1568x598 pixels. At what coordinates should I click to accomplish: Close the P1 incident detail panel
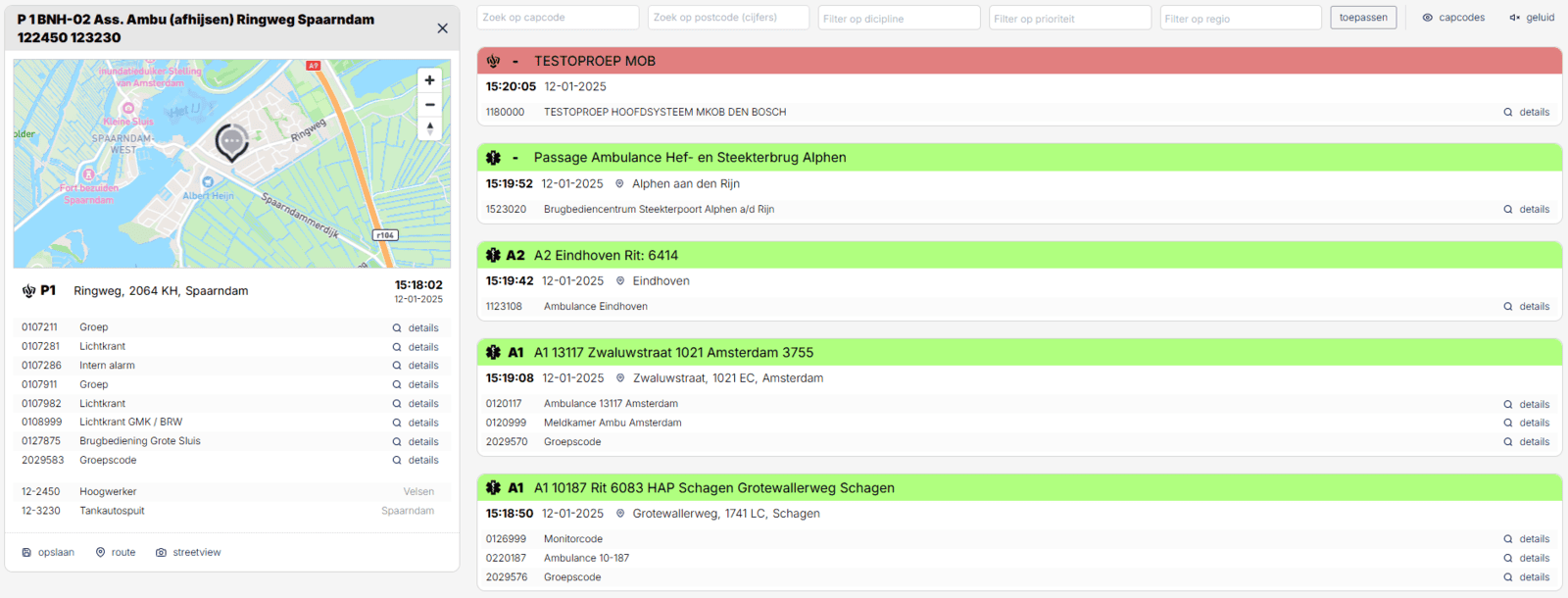tap(442, 28)
